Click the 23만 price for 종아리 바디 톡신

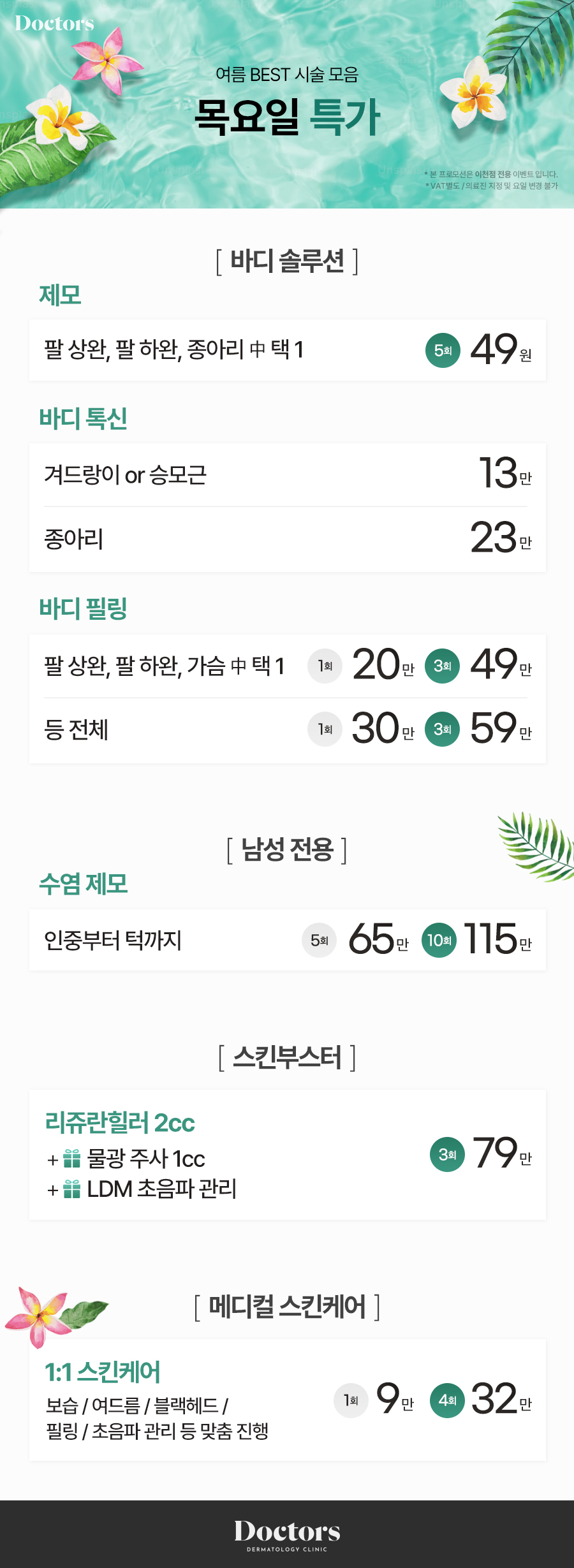500,538
